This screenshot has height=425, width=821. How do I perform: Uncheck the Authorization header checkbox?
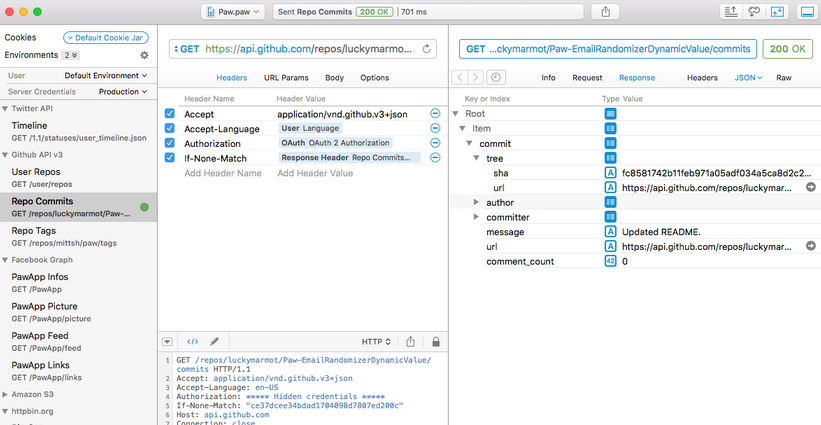tap(170, 143)
